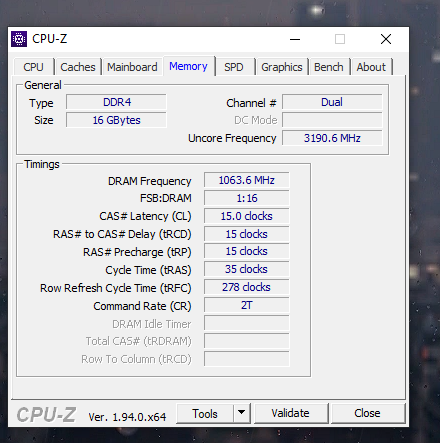Go to the Mainboard tab
440x443 pixels.
[132, 67]
